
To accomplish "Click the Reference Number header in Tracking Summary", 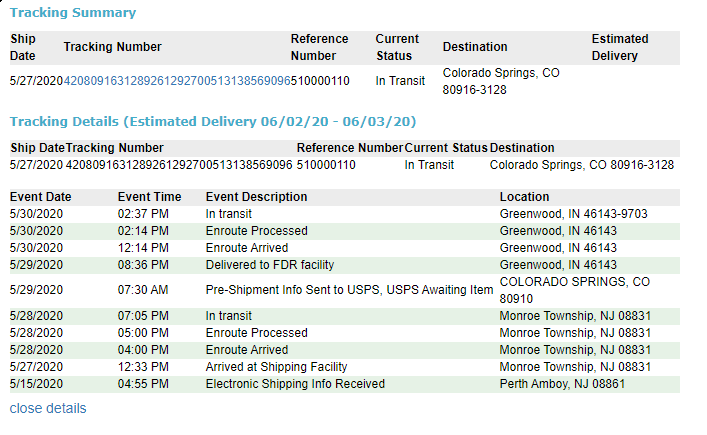I will point(320,47).
